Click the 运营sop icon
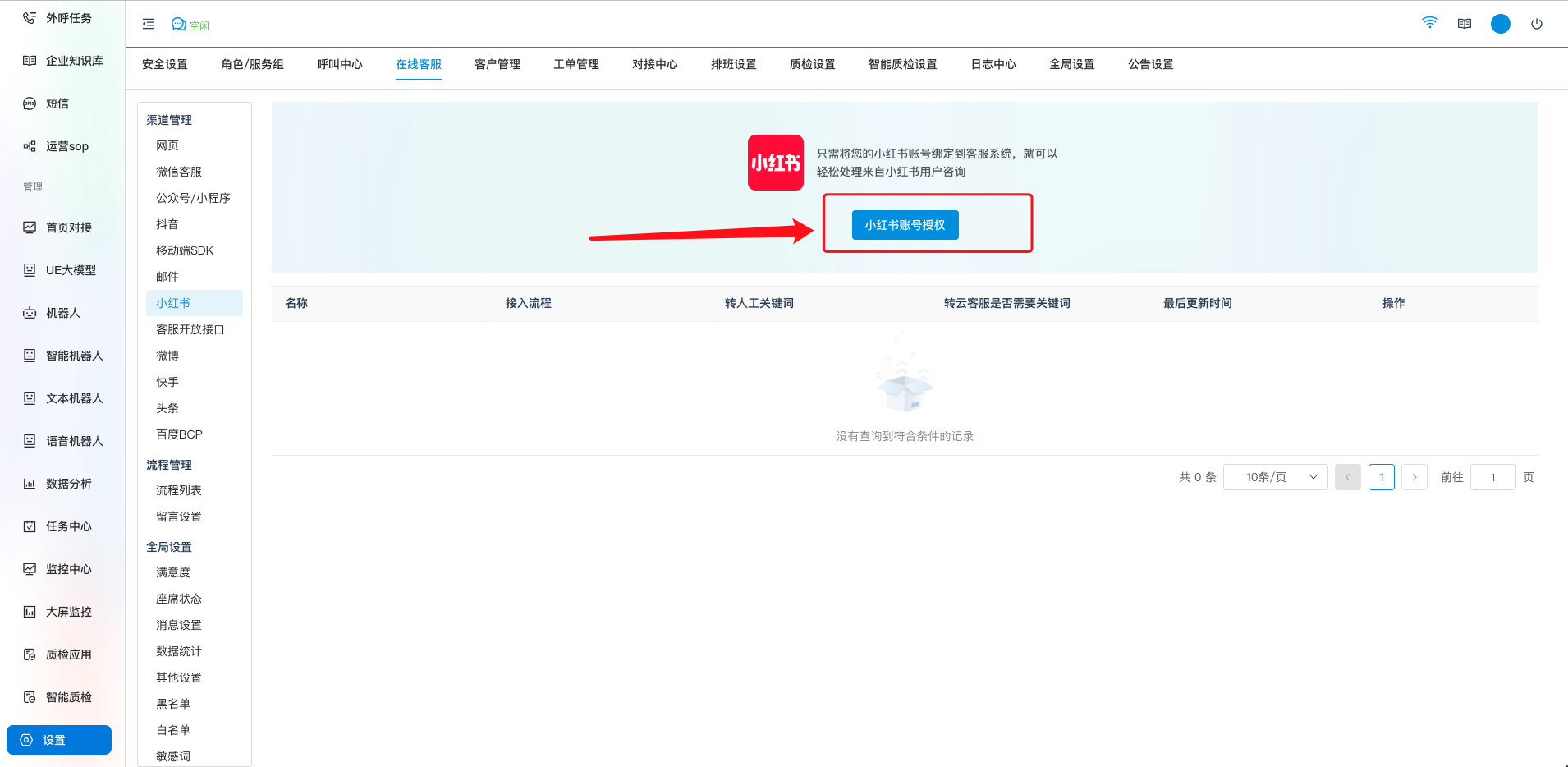 [x=30, y=146]
